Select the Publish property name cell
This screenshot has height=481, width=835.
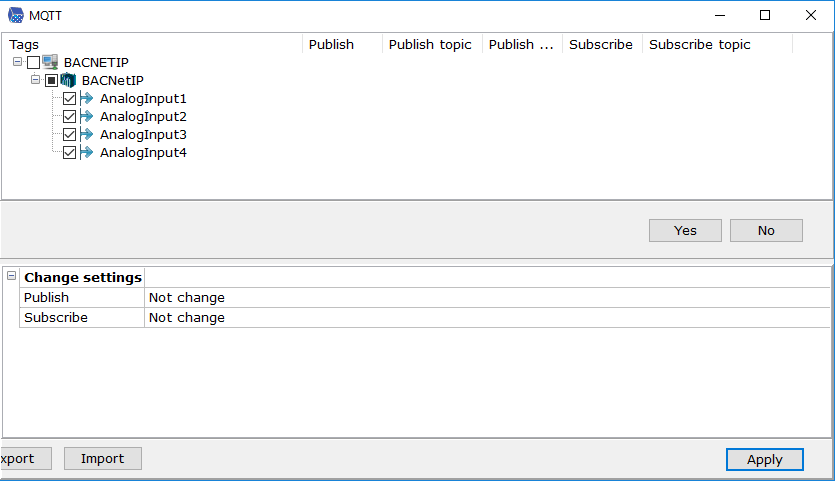(x=82, y=298)
